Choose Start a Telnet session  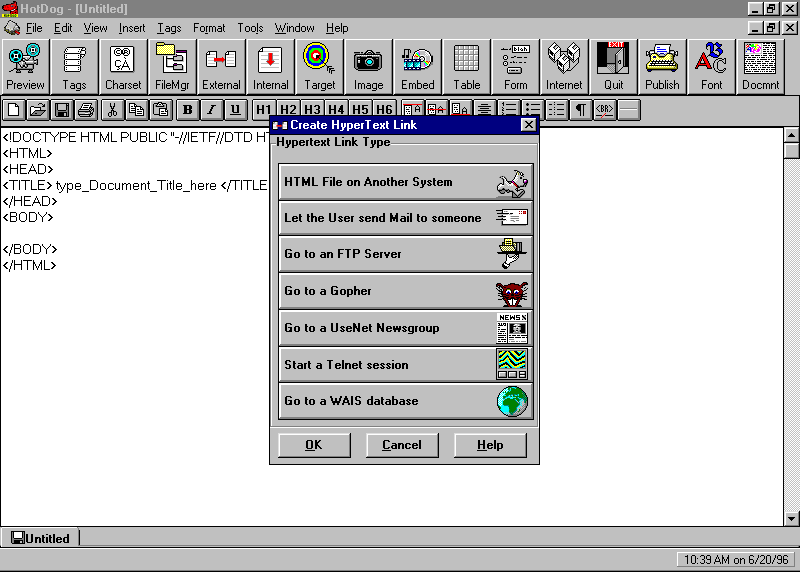(406, 364)
